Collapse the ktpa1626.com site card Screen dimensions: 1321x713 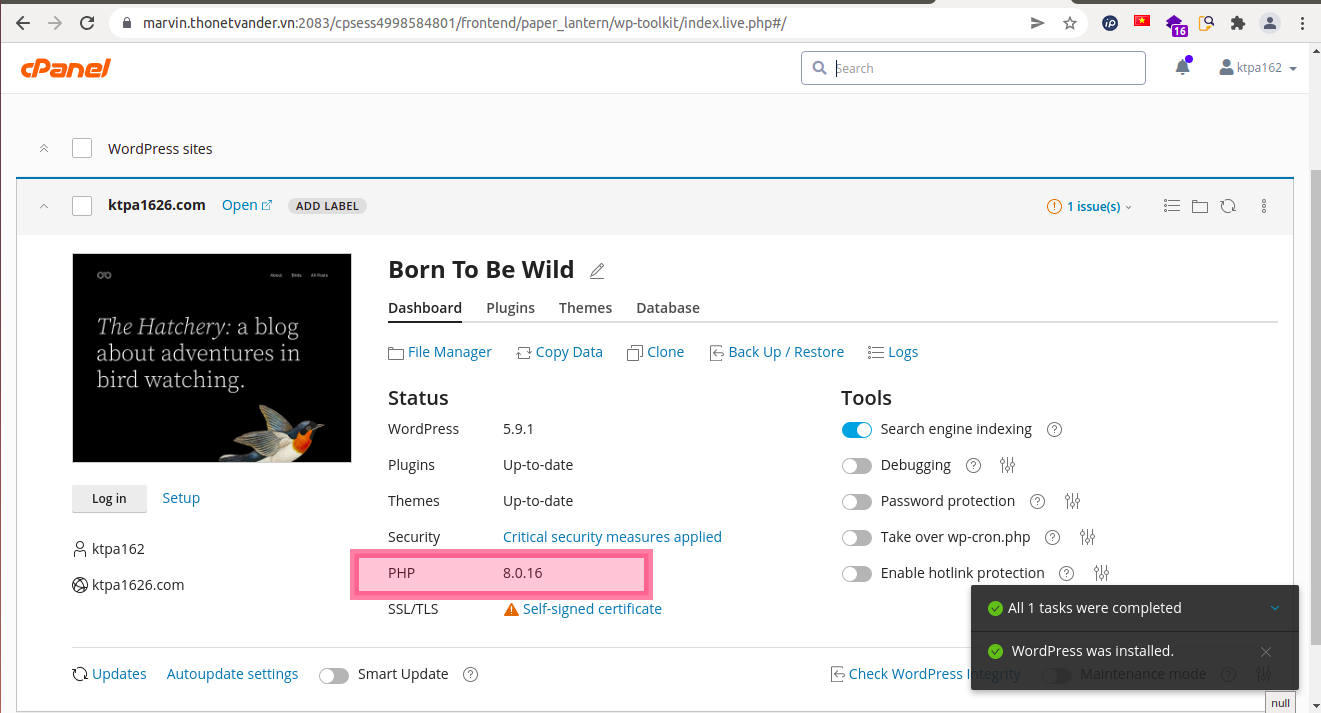click(x=44, y=206)
